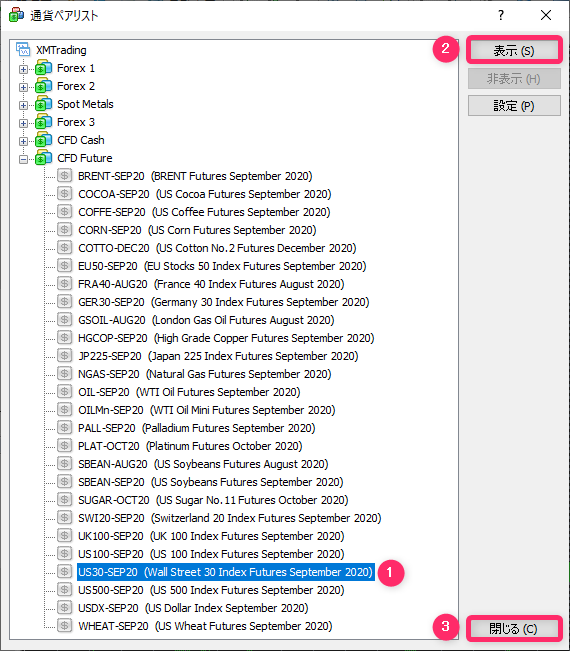The image size is (570, 651).
Task: Select NGAS-SEP20 Natural Gas Futures text
Action: point(205,374)
